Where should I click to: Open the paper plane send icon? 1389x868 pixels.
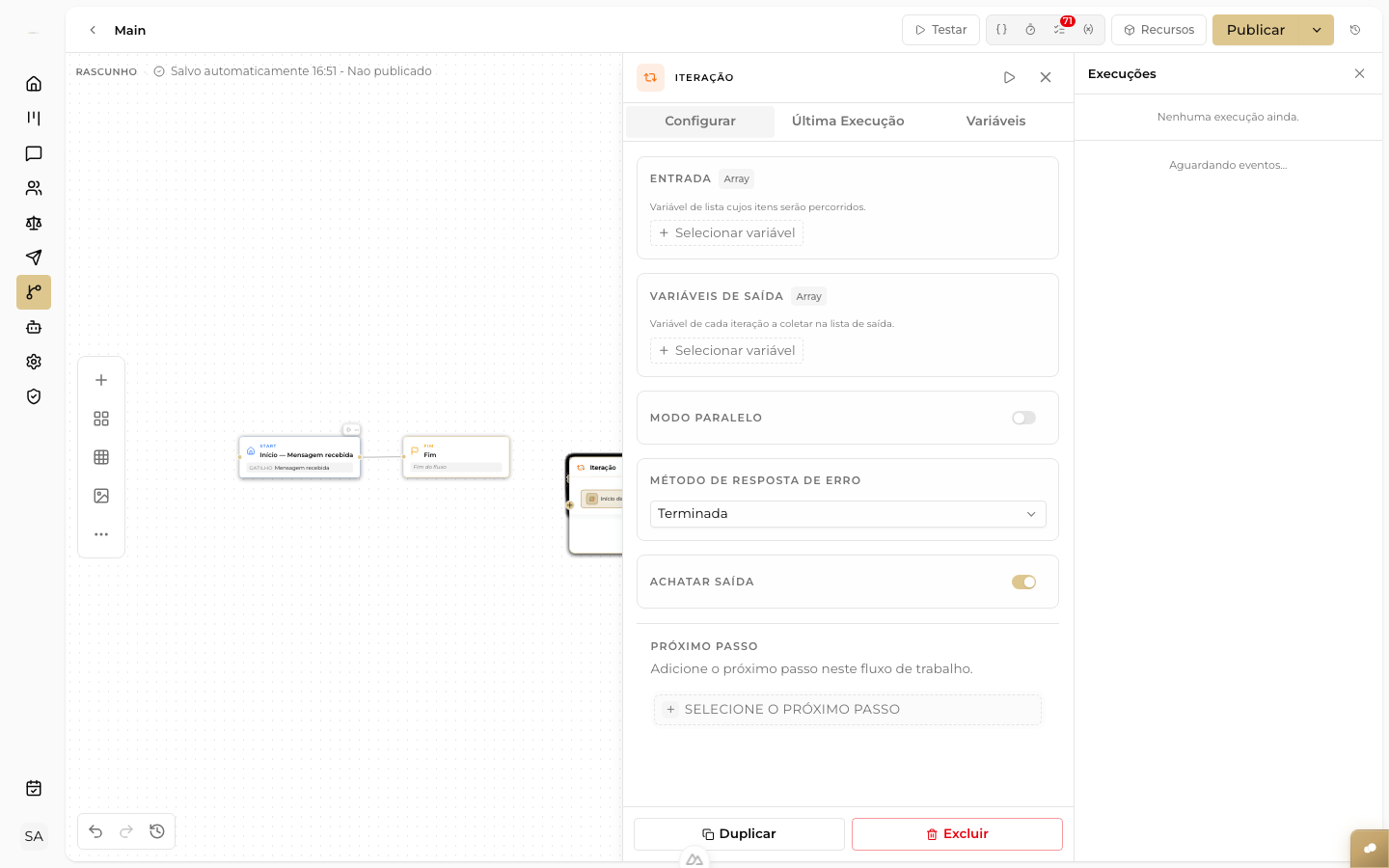34,258
